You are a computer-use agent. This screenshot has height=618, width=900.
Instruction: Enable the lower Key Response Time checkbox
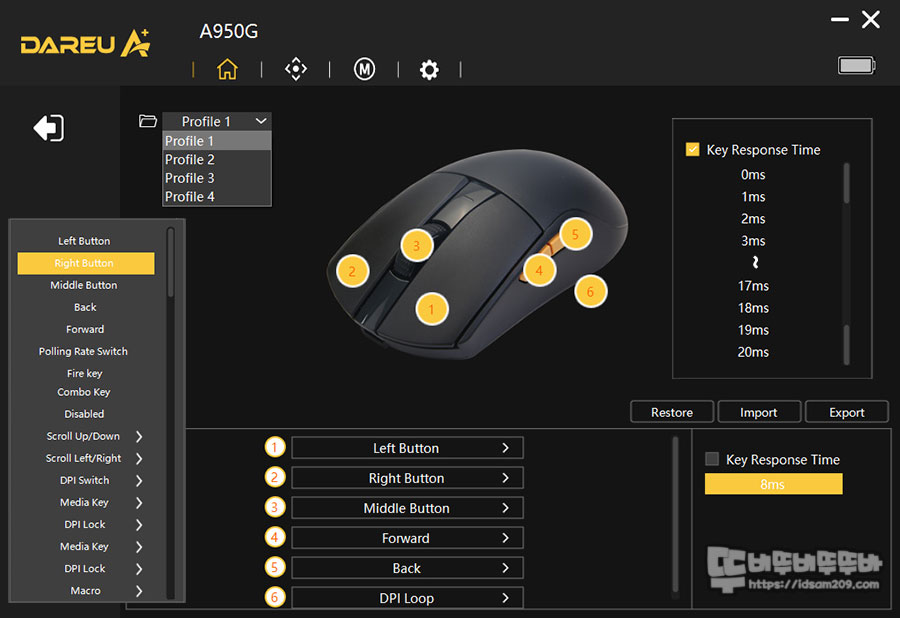[712, 458]
